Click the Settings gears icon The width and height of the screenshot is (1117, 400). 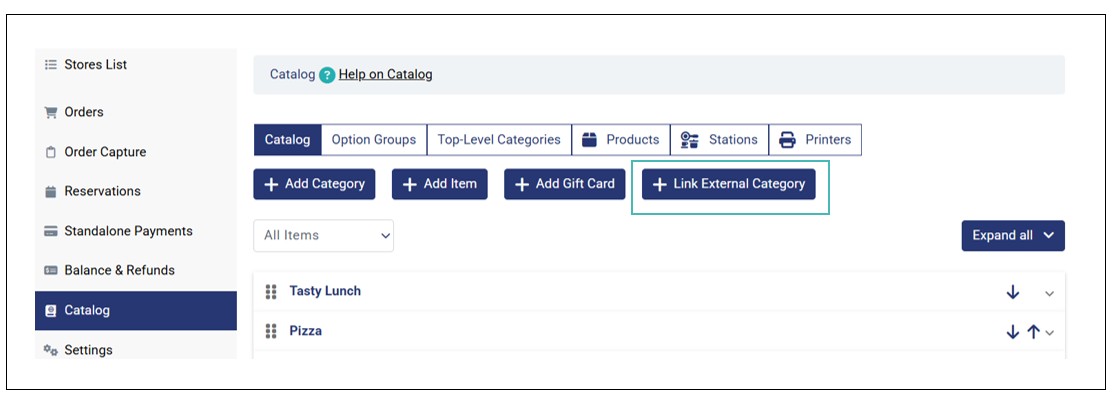(x=50, y=350)
